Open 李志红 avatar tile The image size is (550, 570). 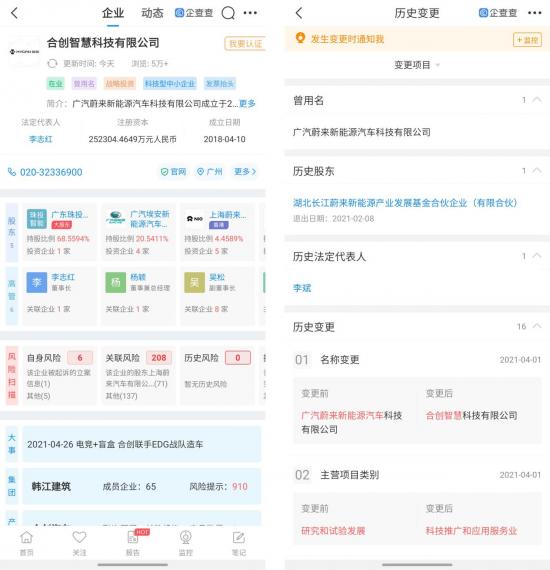pyautogui.click(x=37, y=282)
